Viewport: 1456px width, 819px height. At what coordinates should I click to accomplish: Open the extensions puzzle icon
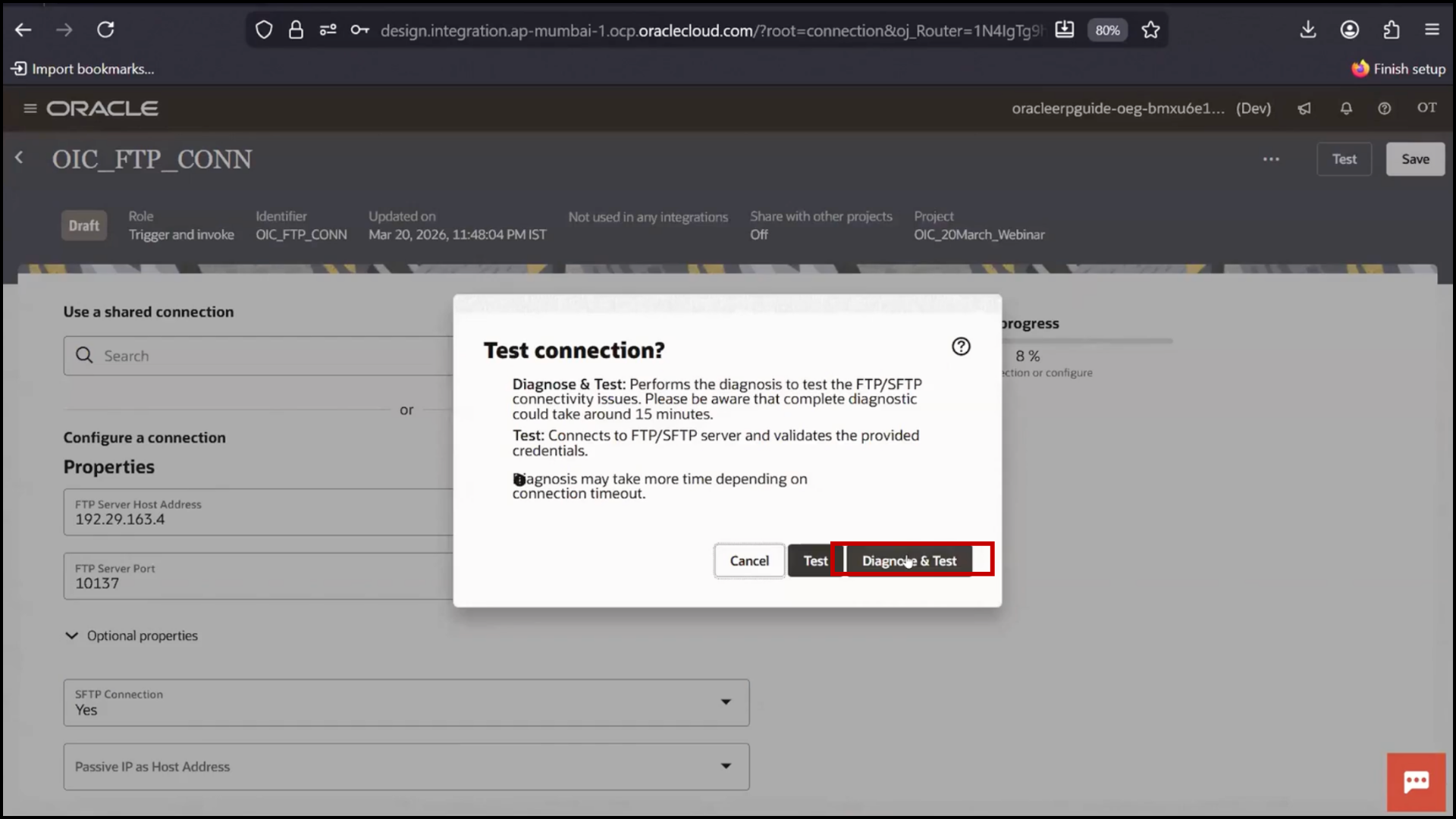pos(1391,30)
